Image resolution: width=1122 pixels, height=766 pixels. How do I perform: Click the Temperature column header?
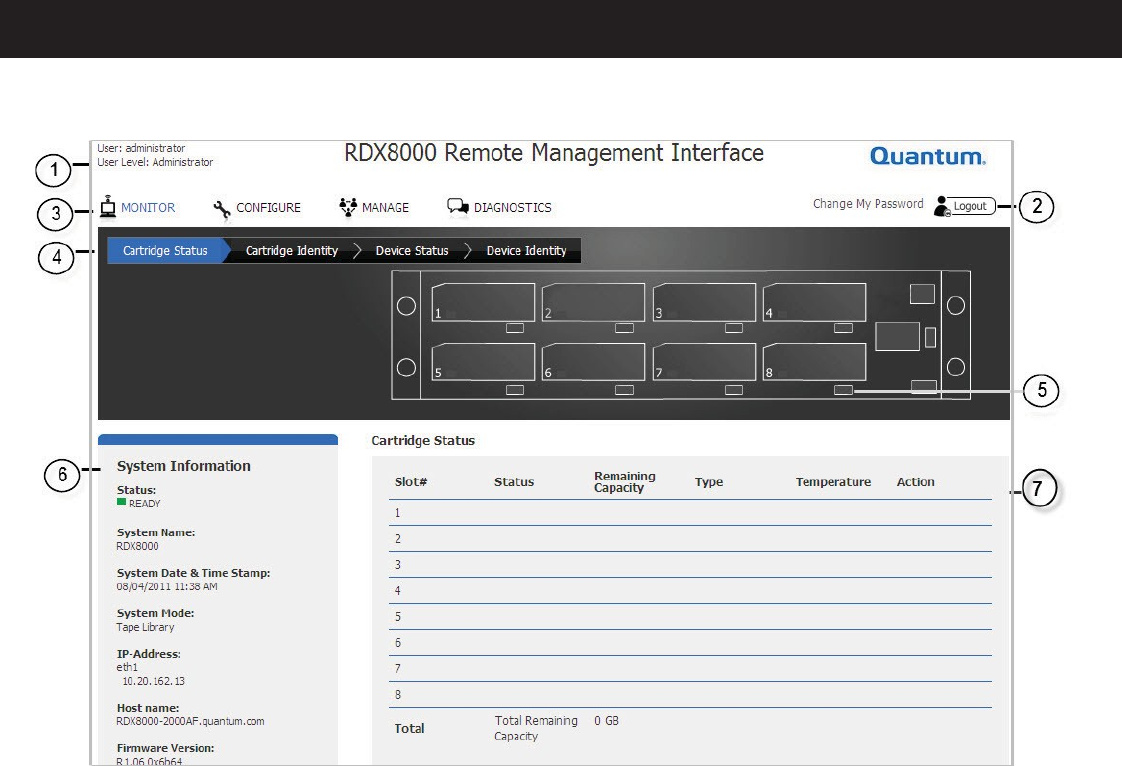[x=834, y=482]
